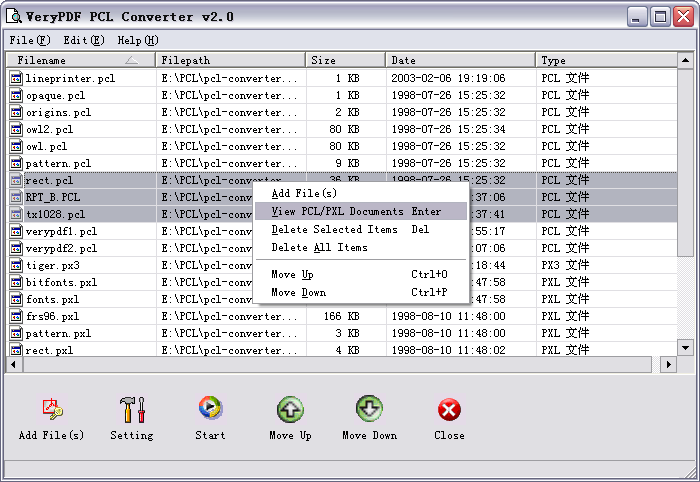Select the origins.pcl filename

58,112
